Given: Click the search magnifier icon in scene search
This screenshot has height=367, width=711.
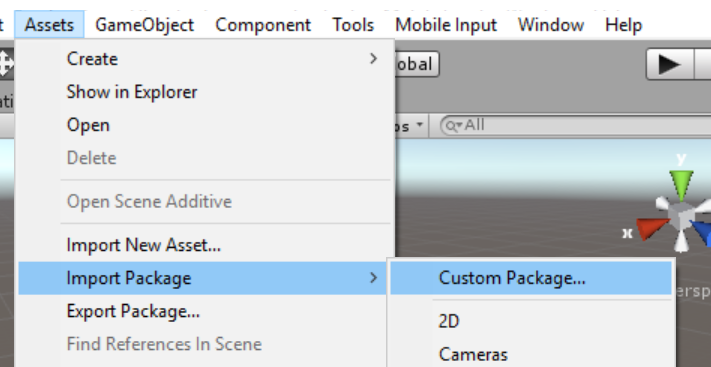Looking at the screenshot, I should (x=453, y=126).
